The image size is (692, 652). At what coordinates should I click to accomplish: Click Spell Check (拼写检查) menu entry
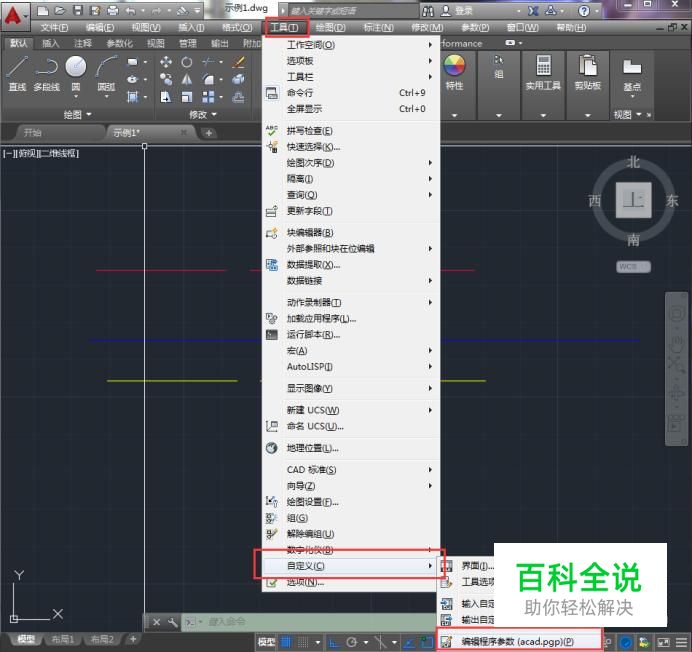point(351,131)
